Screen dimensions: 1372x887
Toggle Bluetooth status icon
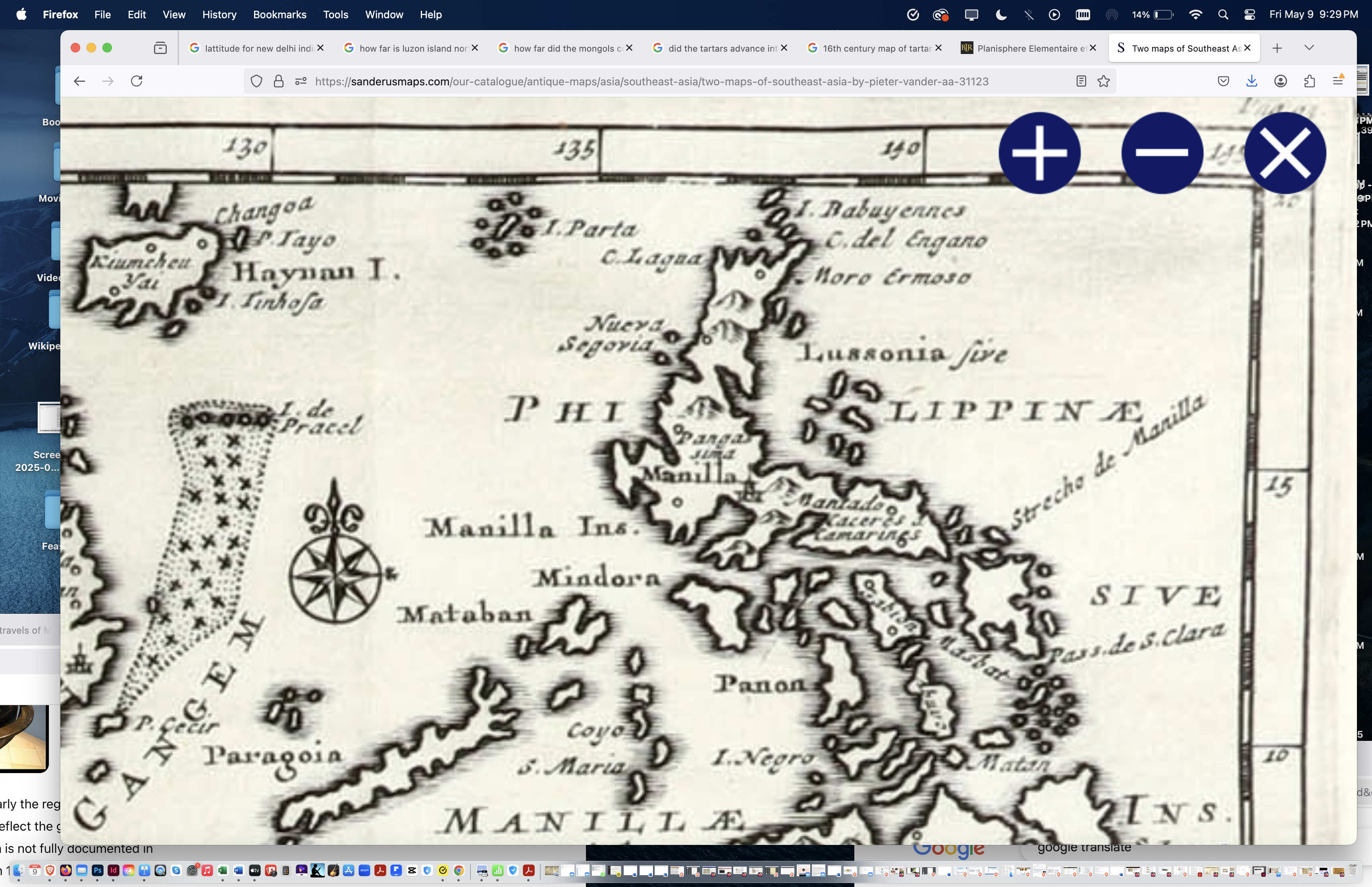[x=1028, y=14]
